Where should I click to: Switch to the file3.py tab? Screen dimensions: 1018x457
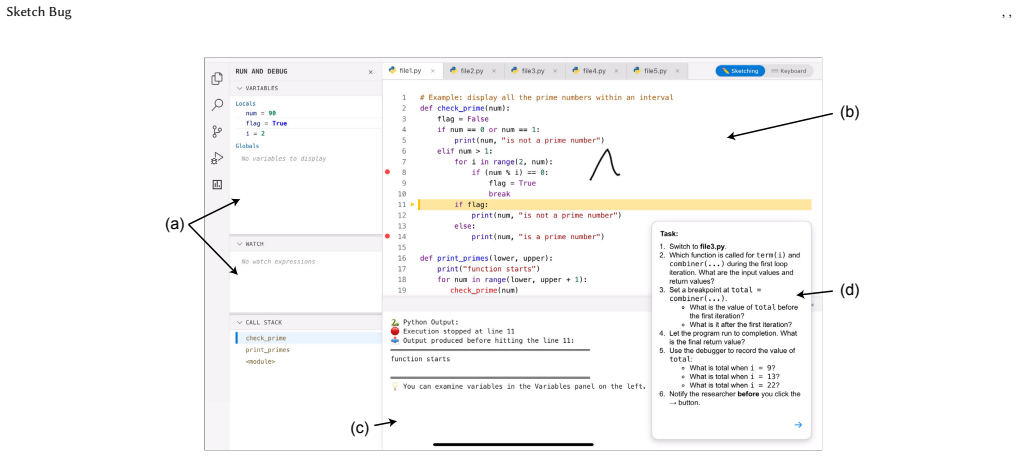coord(534,71)
